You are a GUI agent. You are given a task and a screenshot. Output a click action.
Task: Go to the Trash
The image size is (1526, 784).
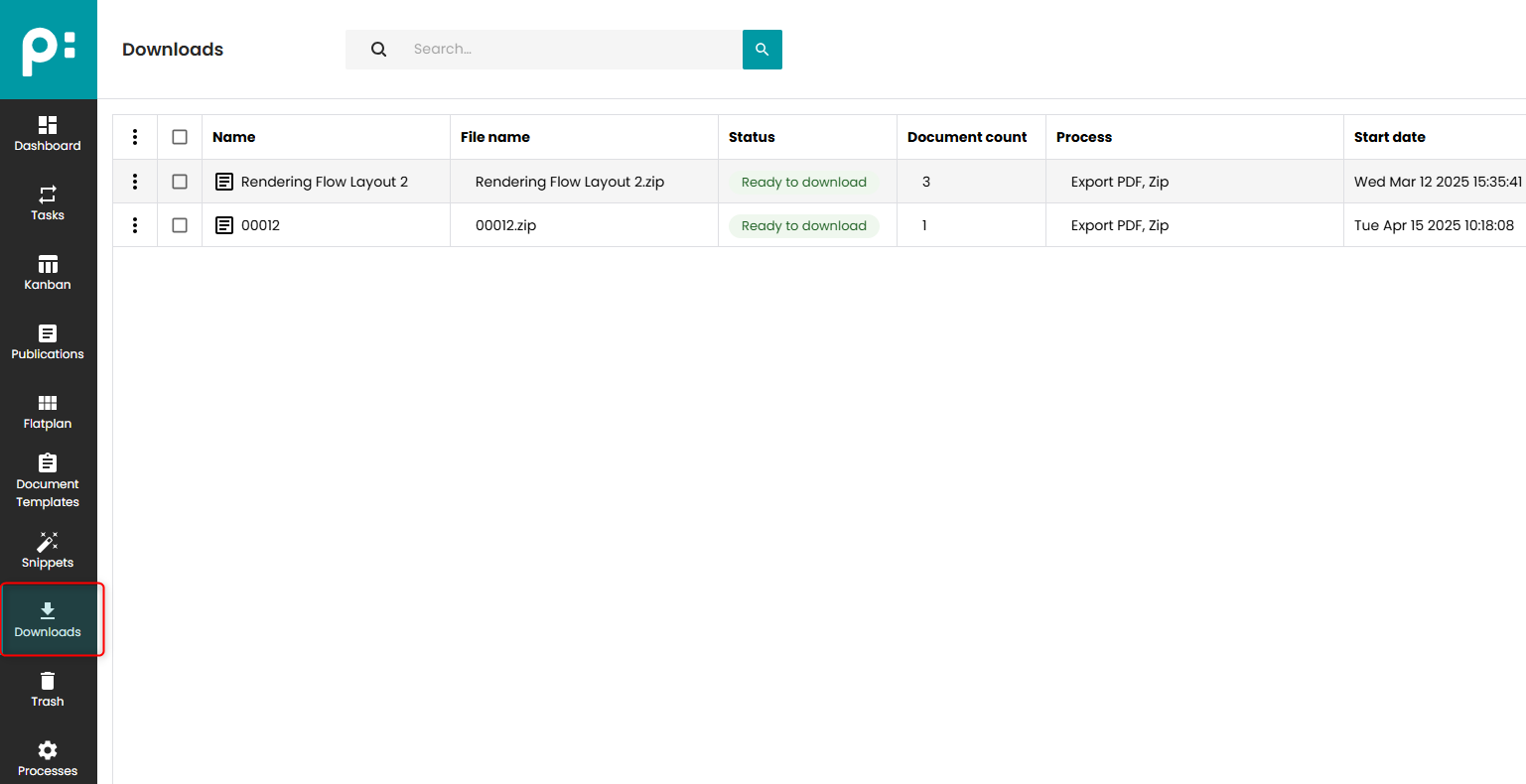pyautogui.click(x=47, y=690)
